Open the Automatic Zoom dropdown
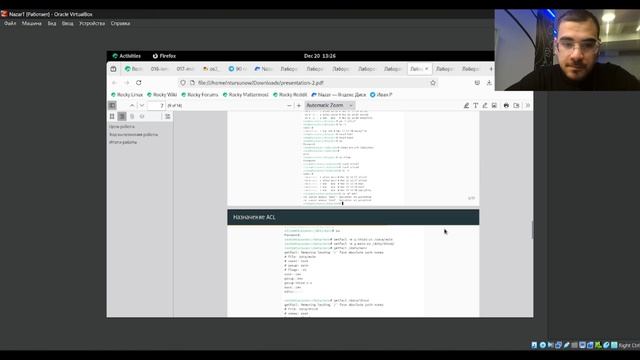 point(330,105)
